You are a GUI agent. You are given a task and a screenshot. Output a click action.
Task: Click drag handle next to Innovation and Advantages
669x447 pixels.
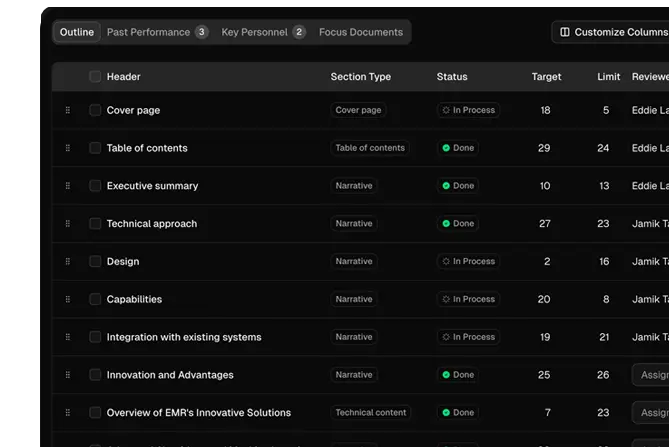(68, 375)
